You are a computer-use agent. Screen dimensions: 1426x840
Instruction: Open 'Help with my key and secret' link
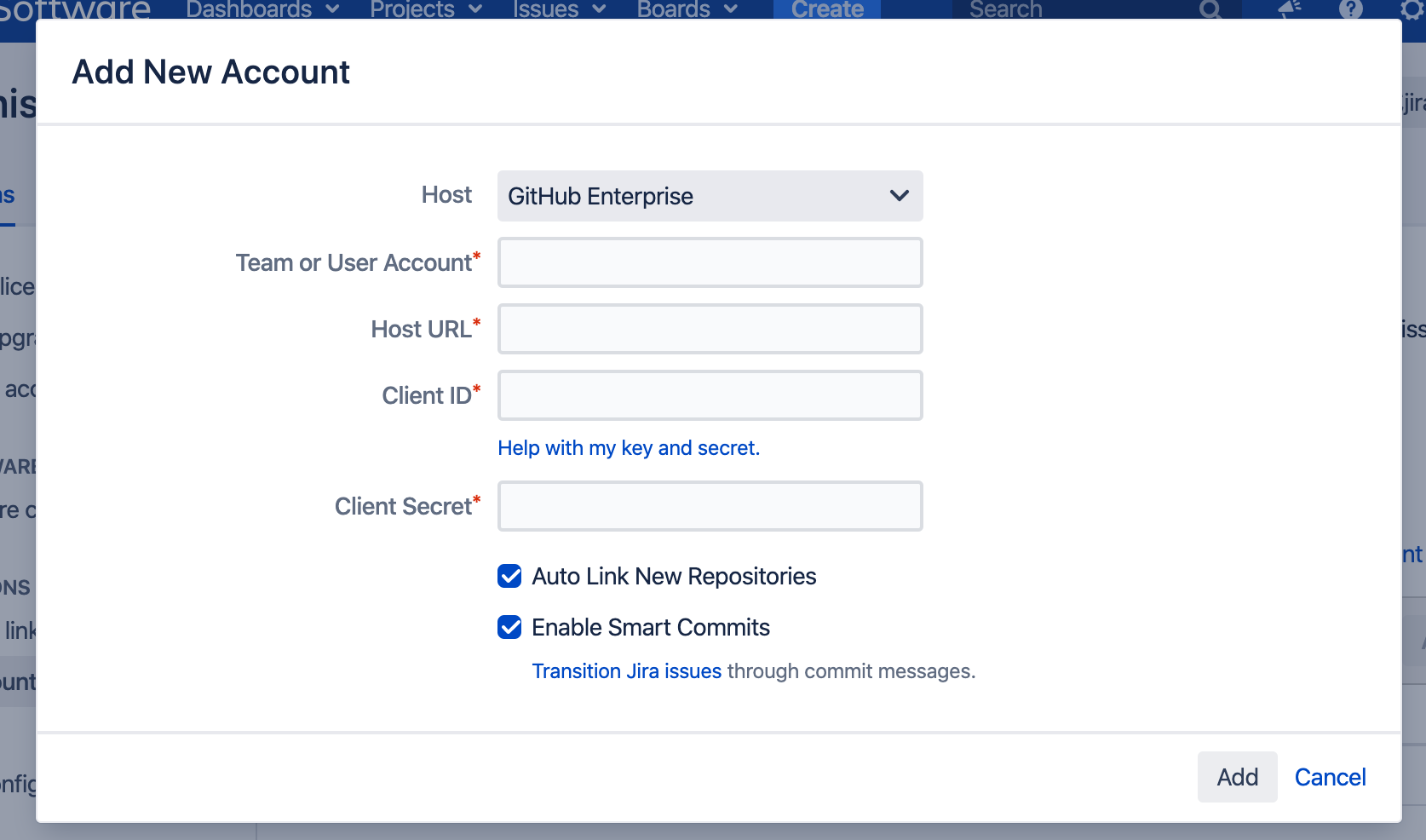coord(628,448)
